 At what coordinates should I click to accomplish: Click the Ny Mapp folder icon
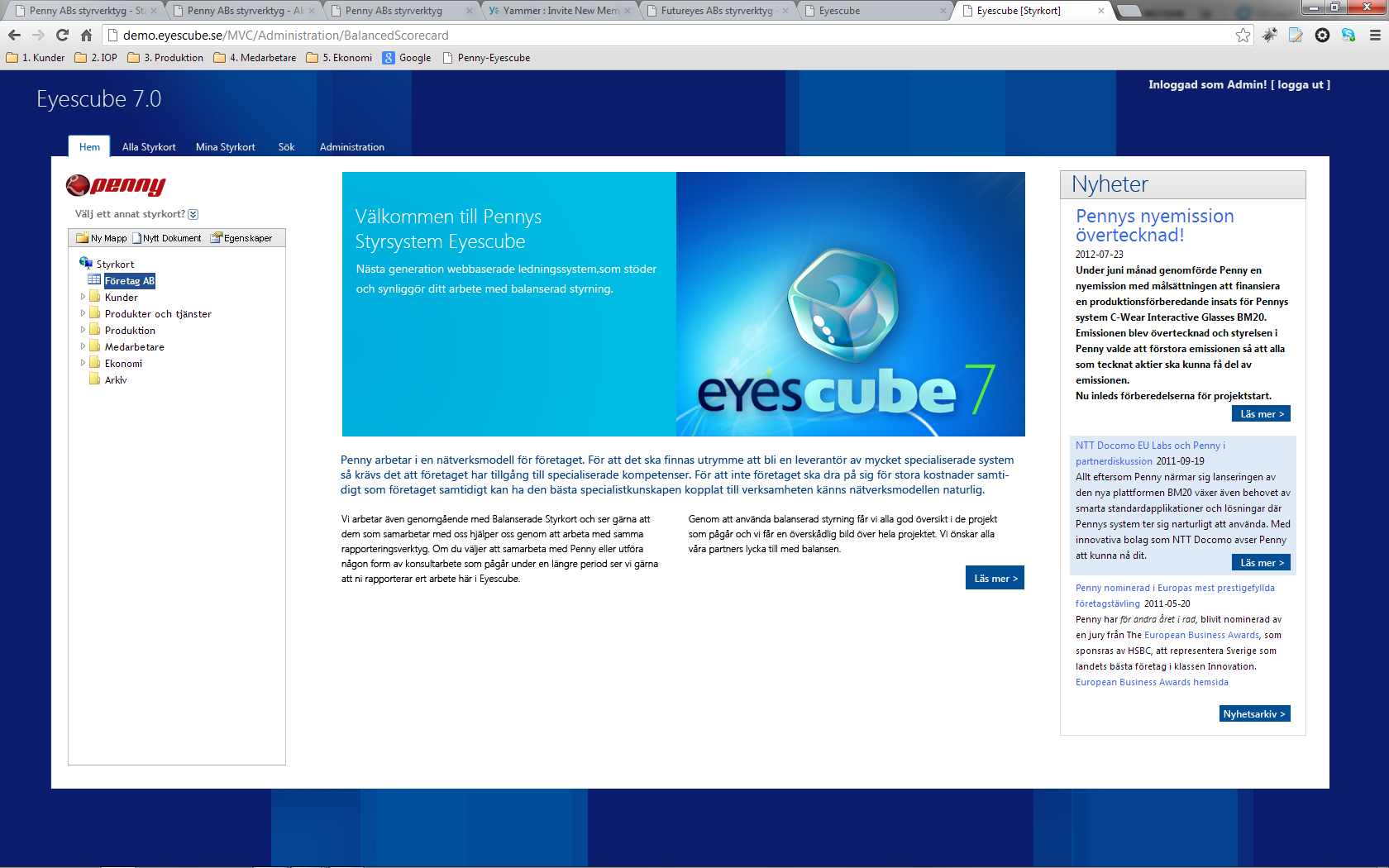tap(82, 238)
